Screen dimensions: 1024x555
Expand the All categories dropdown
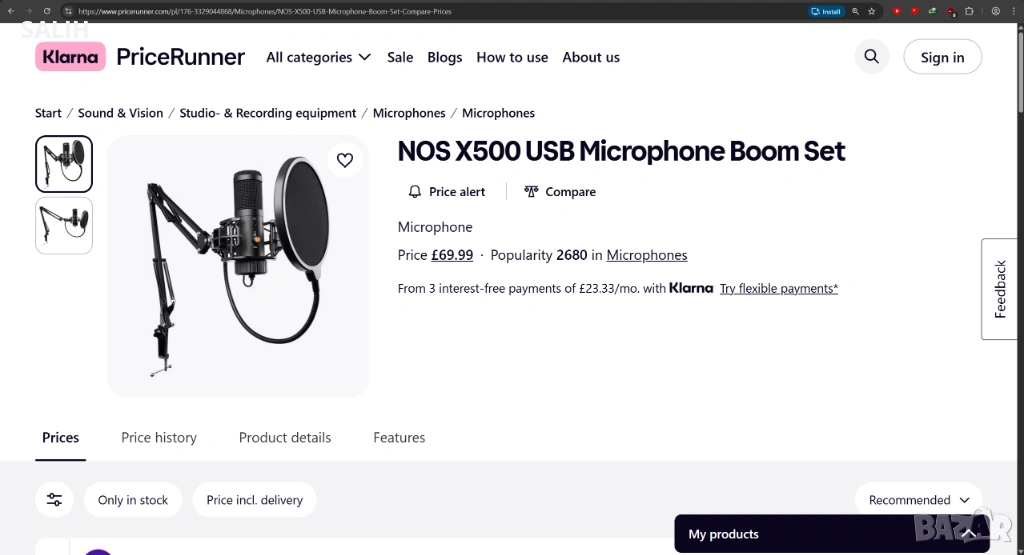(318, 57)
